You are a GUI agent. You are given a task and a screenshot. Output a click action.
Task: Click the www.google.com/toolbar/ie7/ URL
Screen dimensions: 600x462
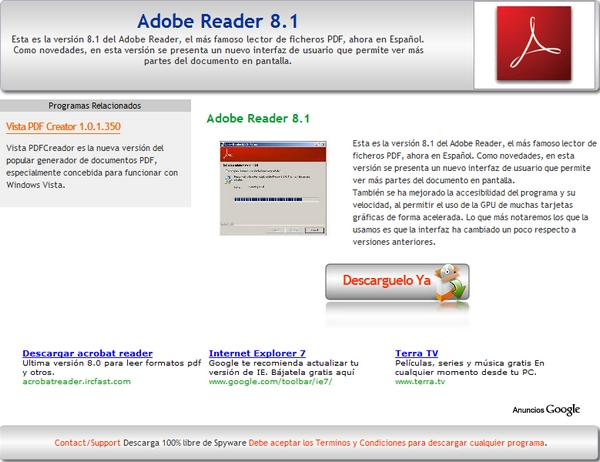pyautogui.click(x=271, y=382)
